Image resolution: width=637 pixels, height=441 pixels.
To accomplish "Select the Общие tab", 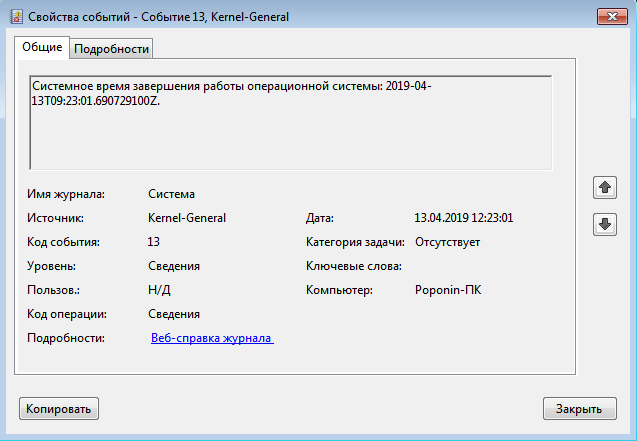I will coord(42,47).
